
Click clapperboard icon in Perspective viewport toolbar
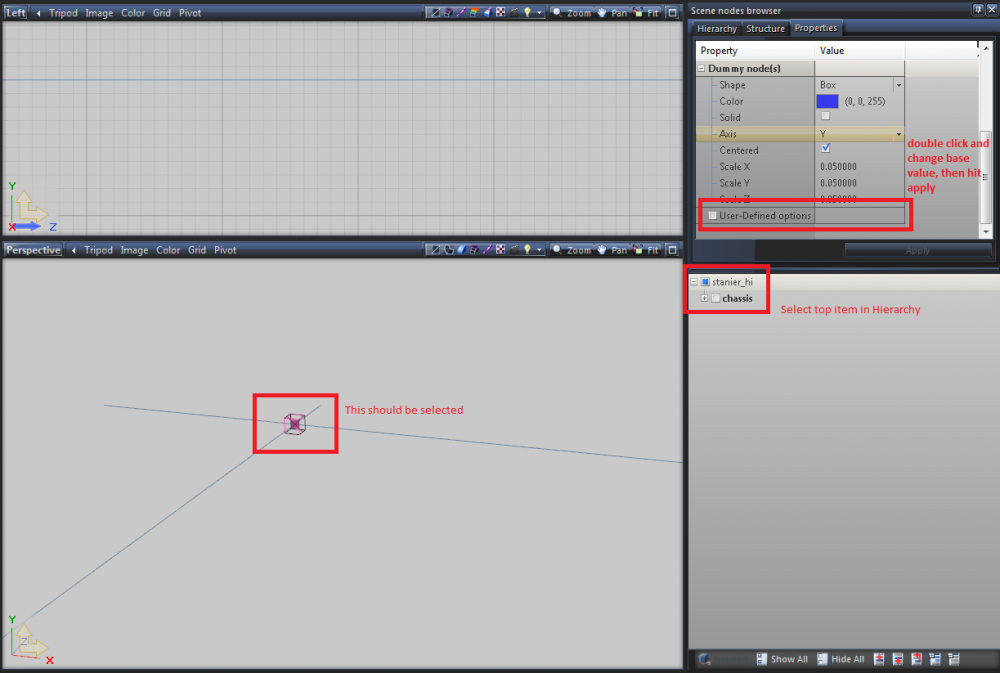(514, 250)
